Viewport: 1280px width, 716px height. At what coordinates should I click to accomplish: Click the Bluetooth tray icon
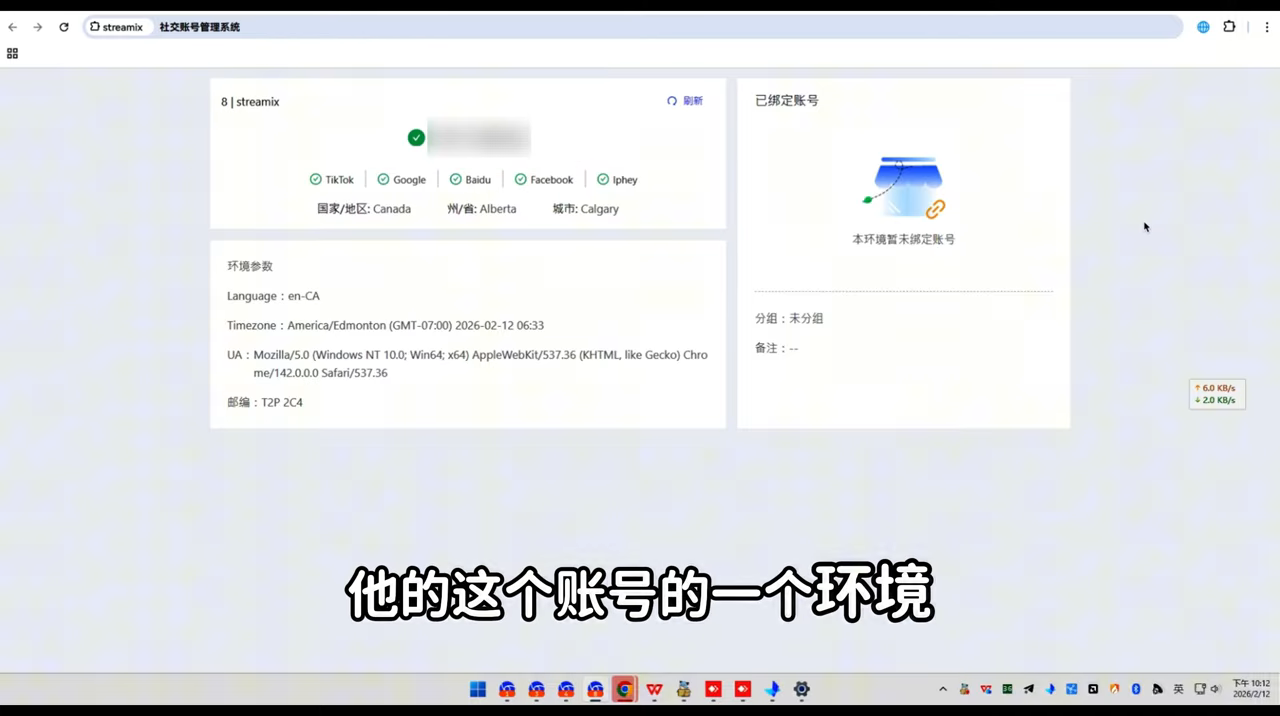[x=1136, y=689]
